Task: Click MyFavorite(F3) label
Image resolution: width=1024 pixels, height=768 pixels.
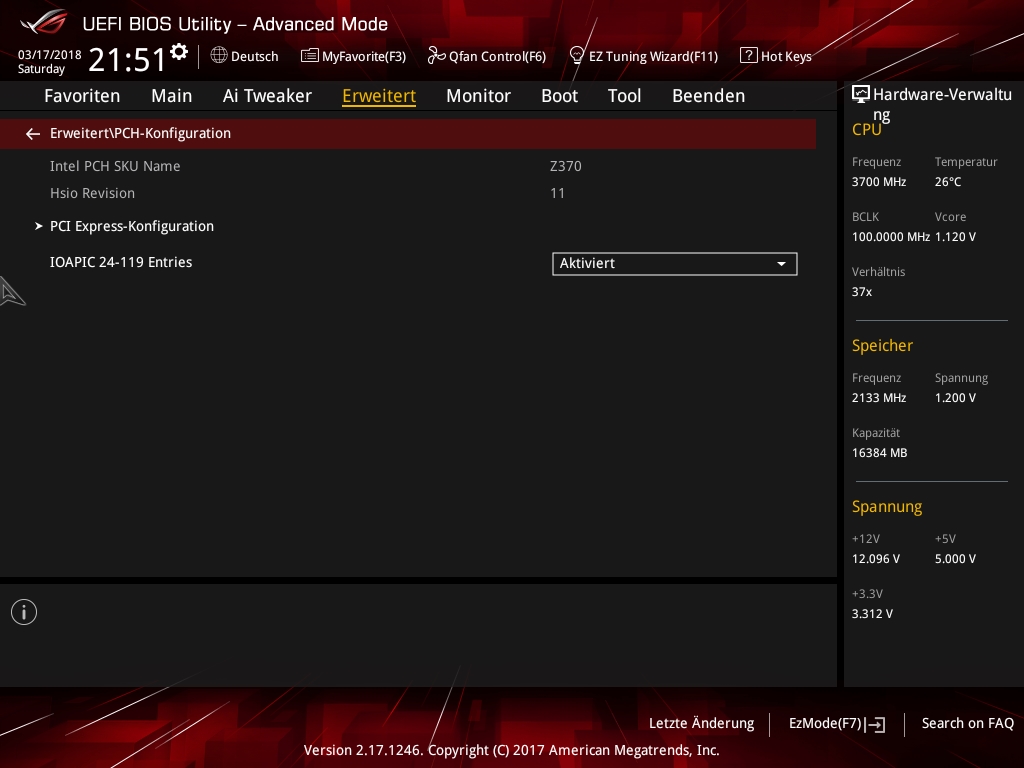Action: tap(364, 56)
